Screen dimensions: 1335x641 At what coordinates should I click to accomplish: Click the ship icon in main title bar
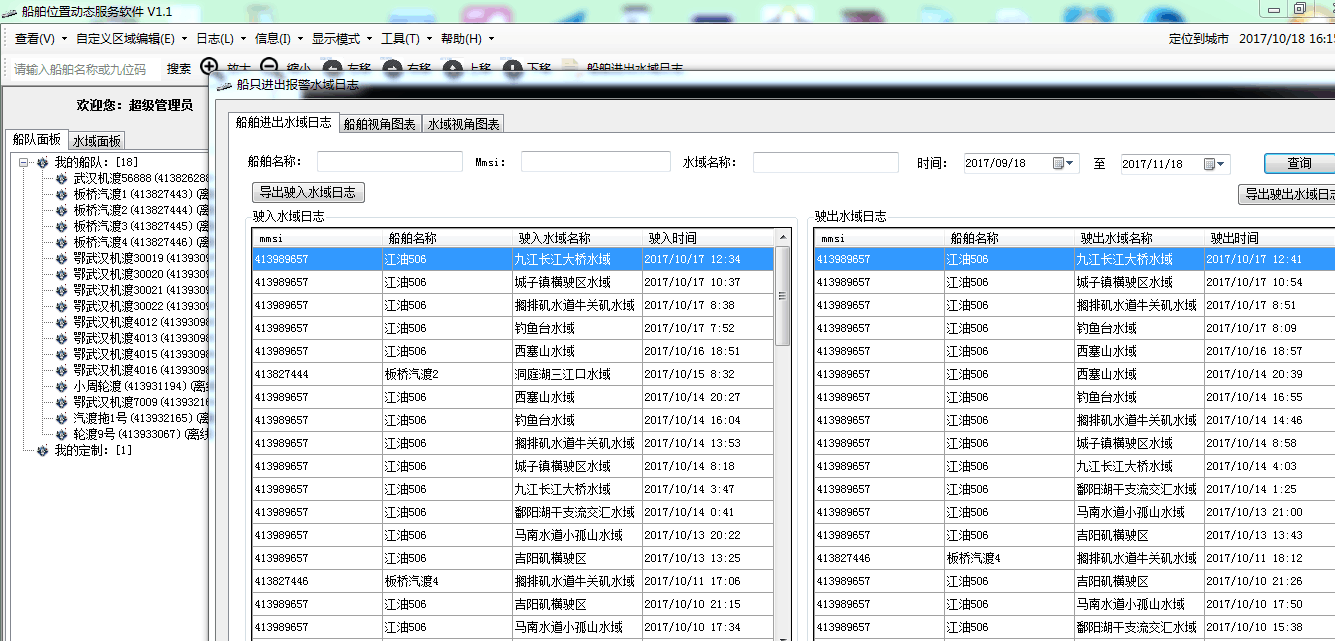click(10, 11)
